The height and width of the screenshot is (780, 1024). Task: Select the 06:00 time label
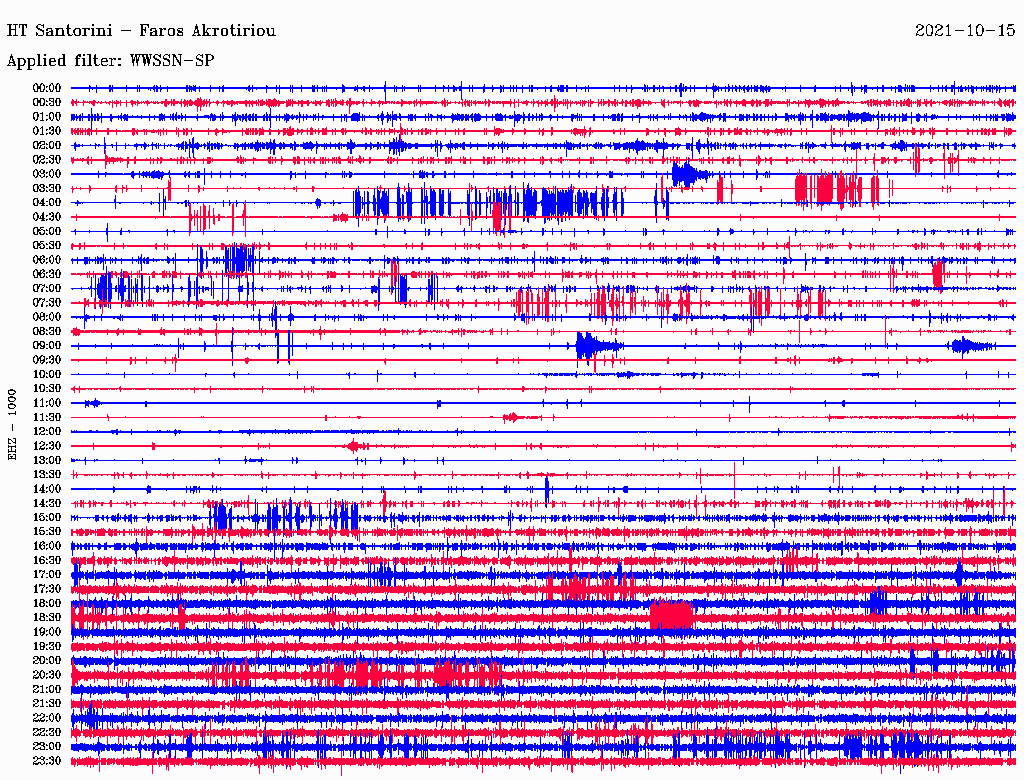pos(47,260)
